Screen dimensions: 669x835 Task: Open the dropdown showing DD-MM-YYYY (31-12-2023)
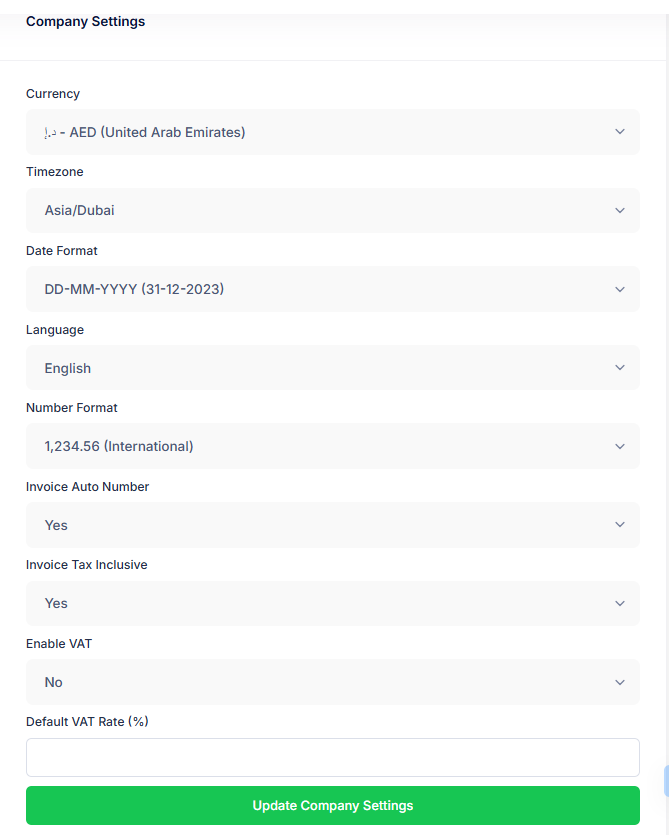(300, 289)
